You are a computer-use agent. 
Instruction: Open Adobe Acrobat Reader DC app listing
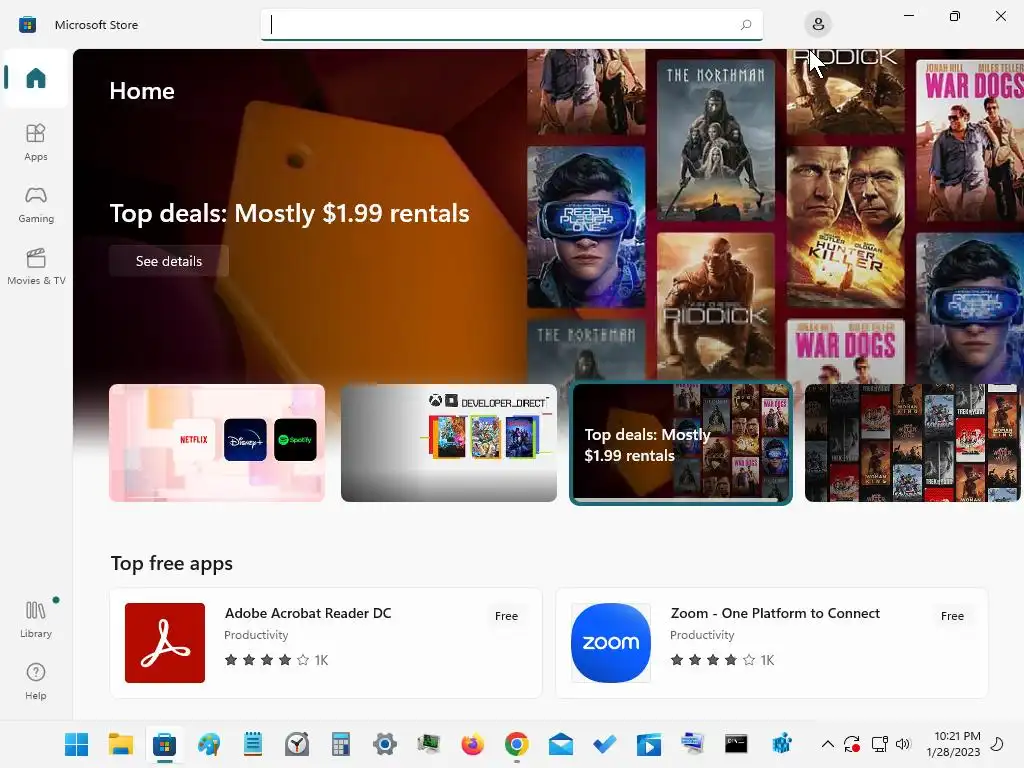coord(326,643)
